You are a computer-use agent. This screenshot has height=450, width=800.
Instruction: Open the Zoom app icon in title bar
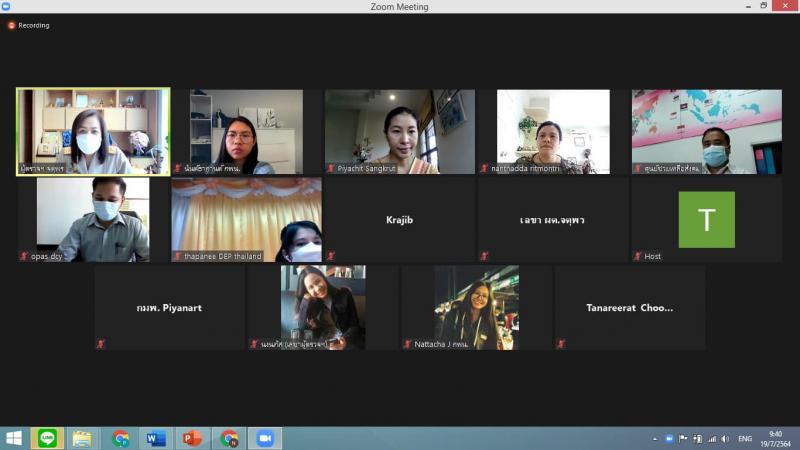6,6
